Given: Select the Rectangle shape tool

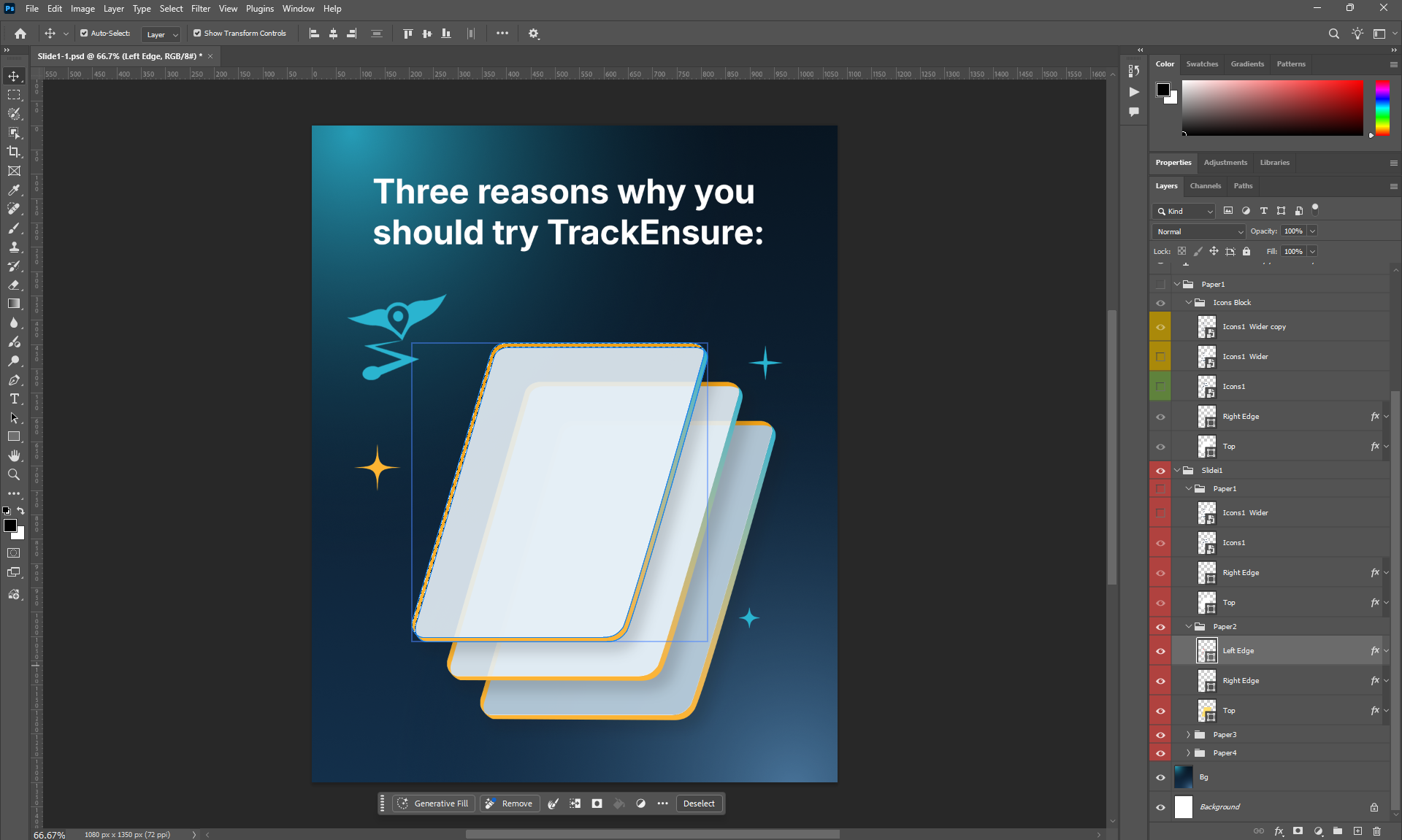Looking at the screenshot, I should (14, 436).
